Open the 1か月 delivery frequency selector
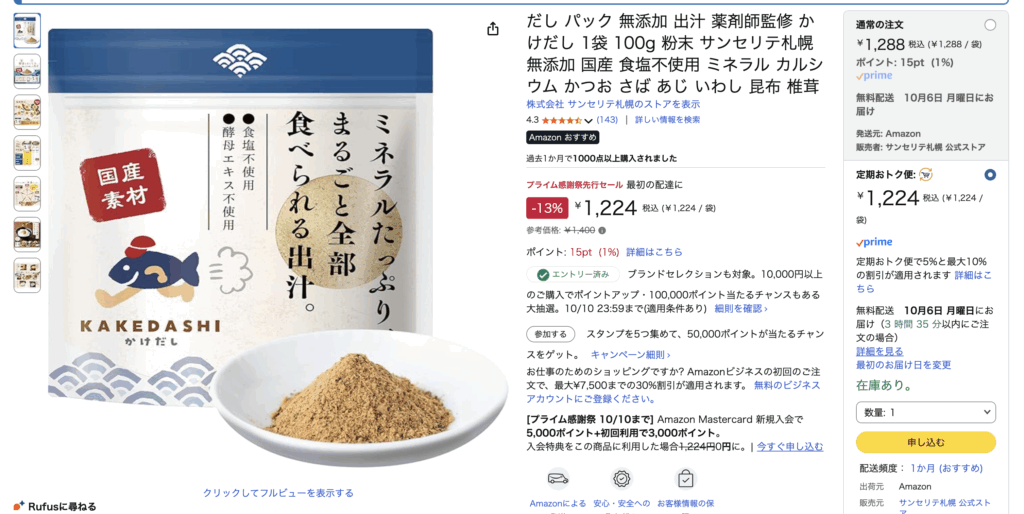The width and height of the screenshot is (1024, 514). (946, 468)
